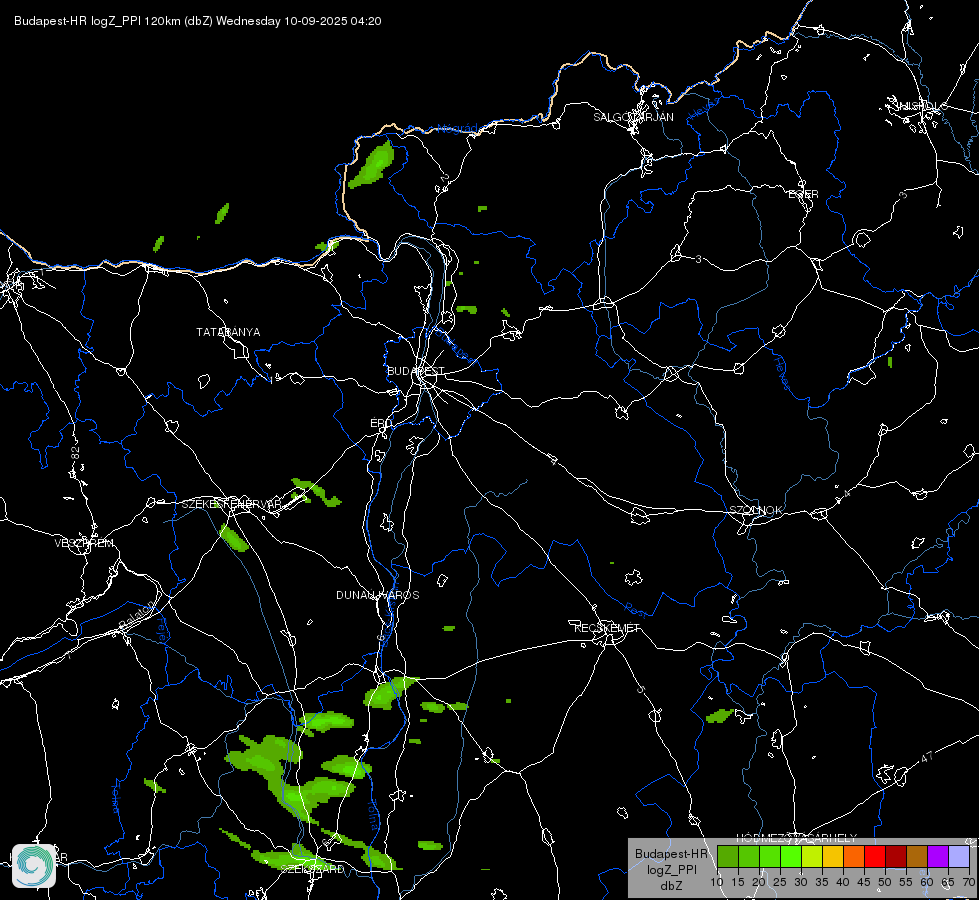
Task: Click the radar title text at top
Action: (x=197, y=21)
